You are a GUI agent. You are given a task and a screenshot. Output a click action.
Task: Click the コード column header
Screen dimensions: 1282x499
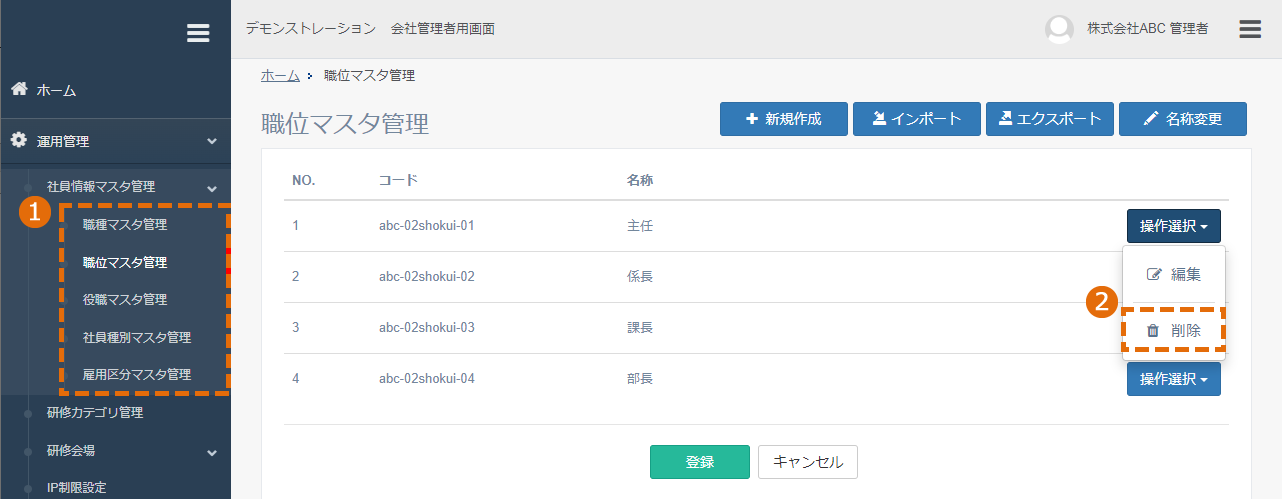pyautogui.click(x=398, y=180)
